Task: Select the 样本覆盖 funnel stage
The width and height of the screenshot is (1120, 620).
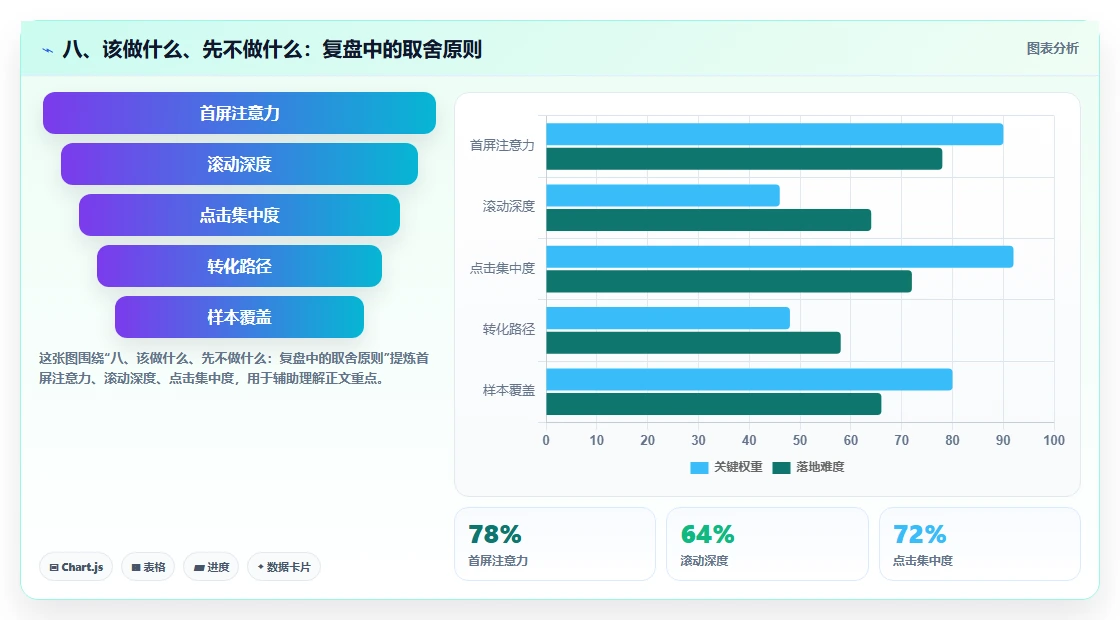Action: (x=239, y=317)
